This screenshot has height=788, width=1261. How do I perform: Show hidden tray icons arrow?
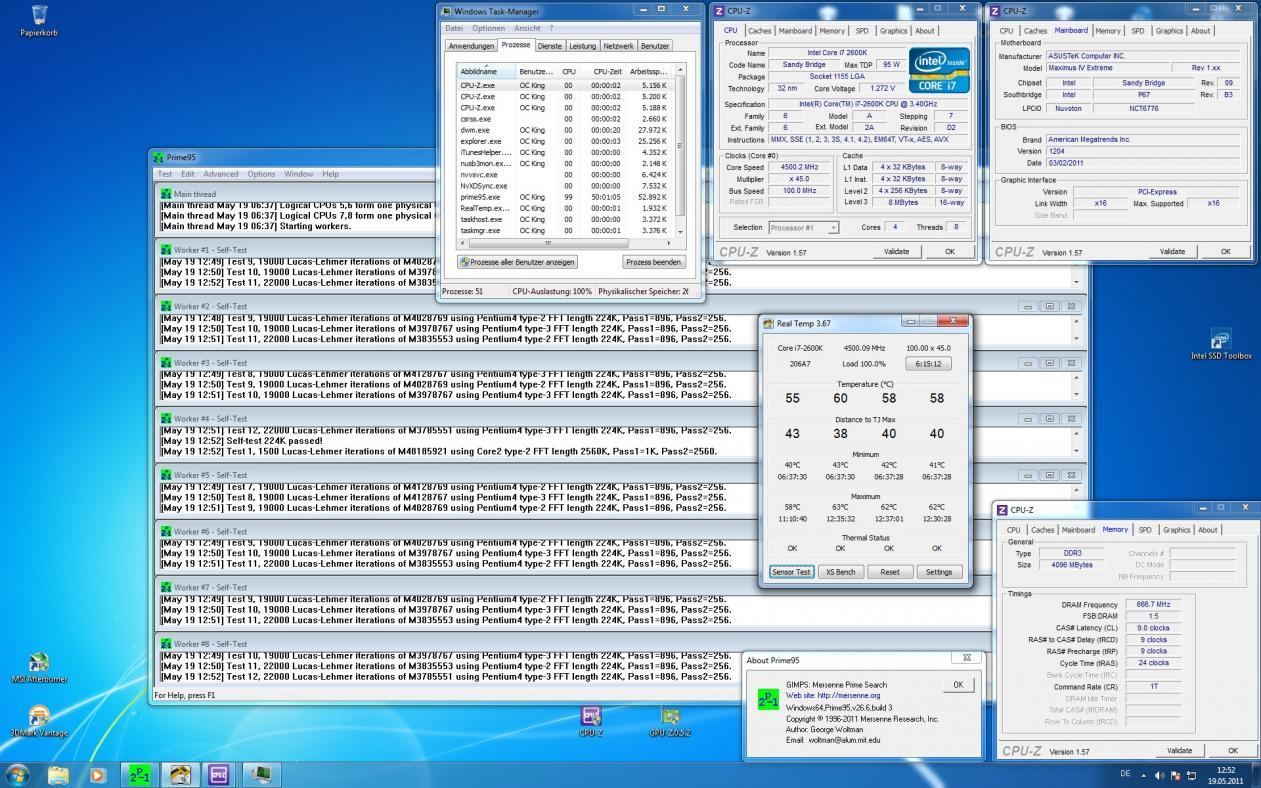(x=1143, y=775)
